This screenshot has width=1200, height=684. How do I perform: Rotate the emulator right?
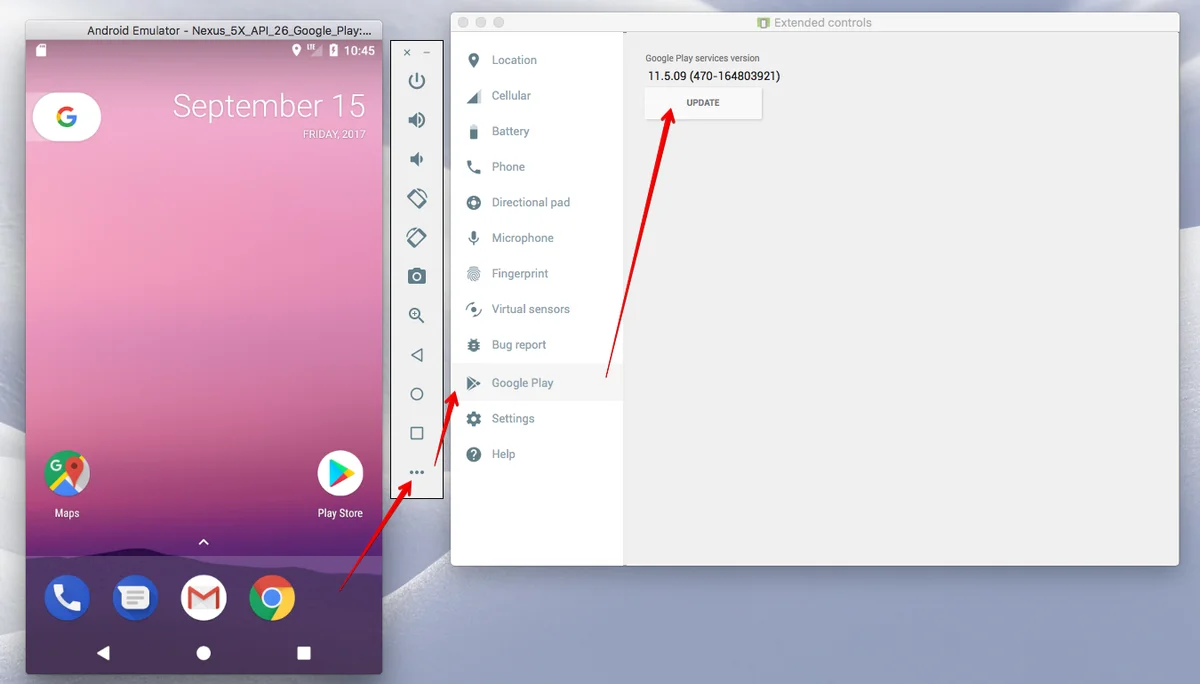pos(417,237)
